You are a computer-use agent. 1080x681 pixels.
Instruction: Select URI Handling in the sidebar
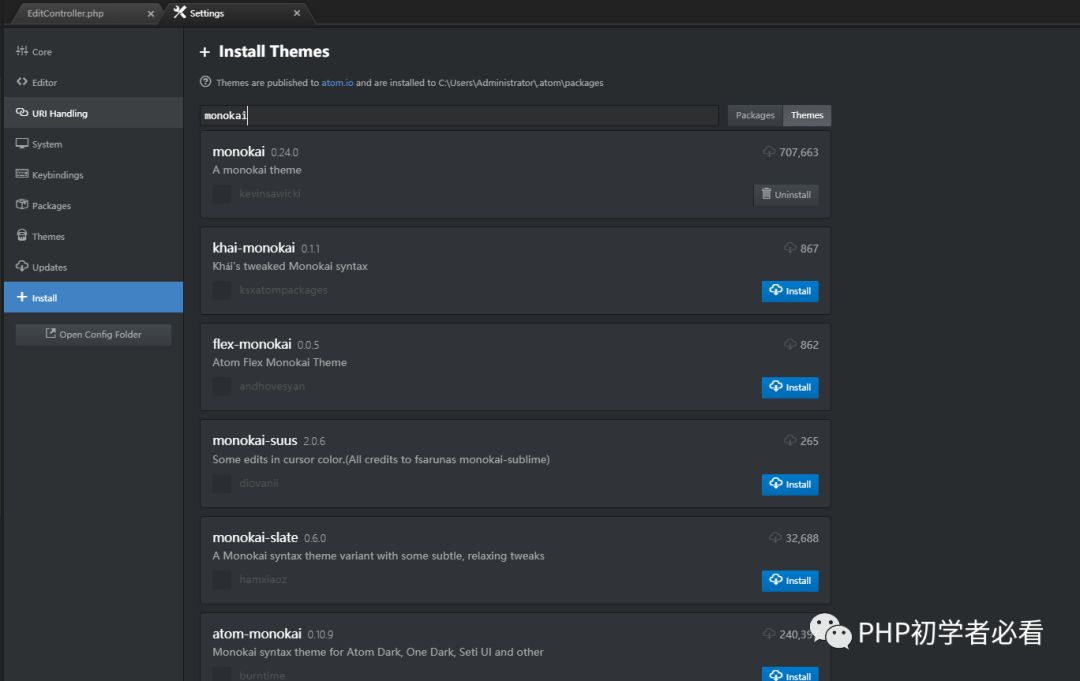tap(59, 114)
